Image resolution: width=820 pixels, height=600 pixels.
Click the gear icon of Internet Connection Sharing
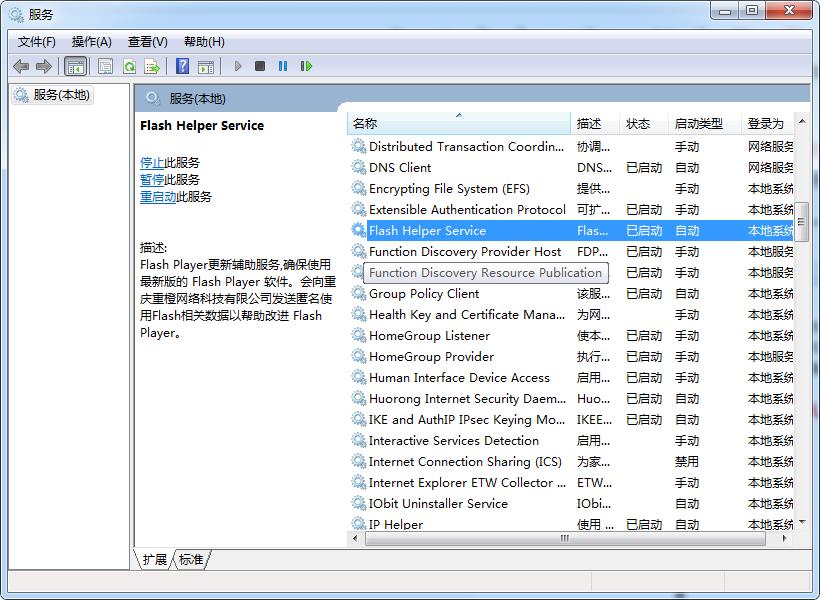tap(358, 461)
